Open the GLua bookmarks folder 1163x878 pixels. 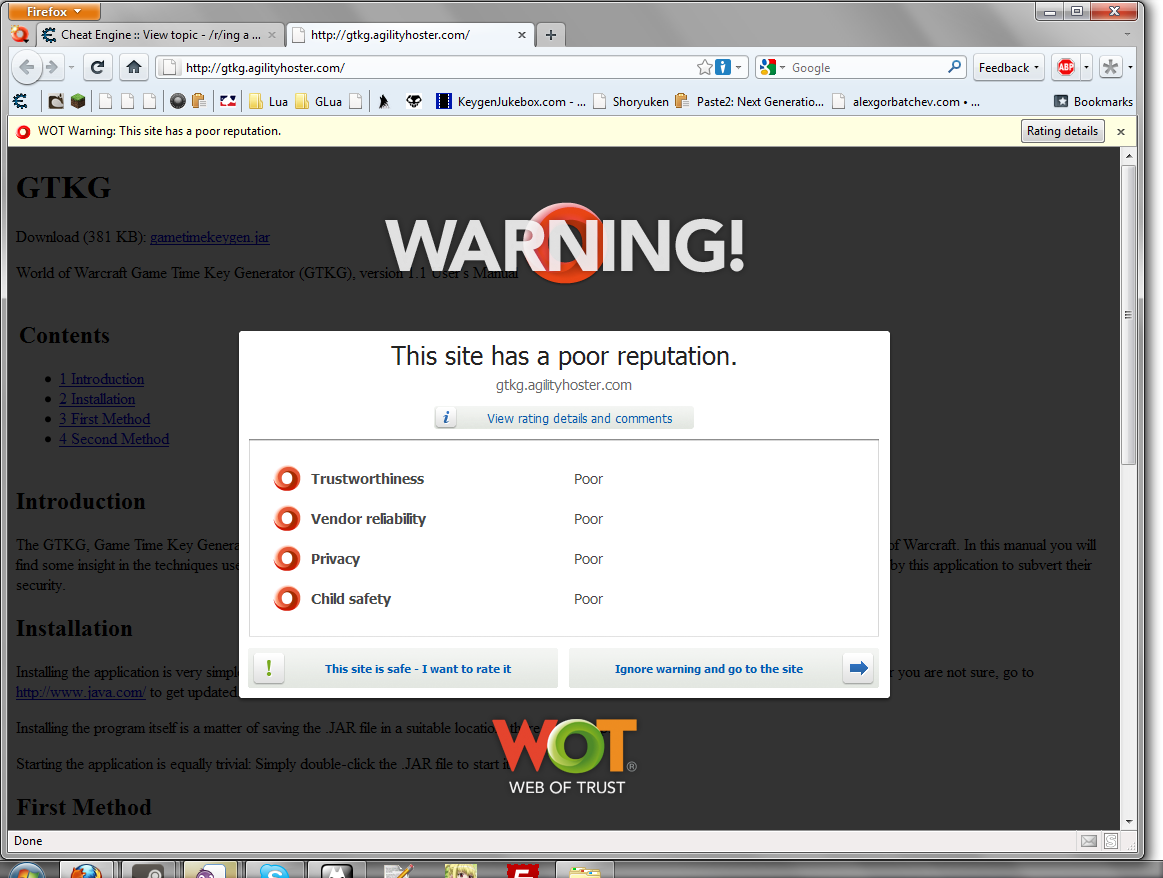click(318, 102)
